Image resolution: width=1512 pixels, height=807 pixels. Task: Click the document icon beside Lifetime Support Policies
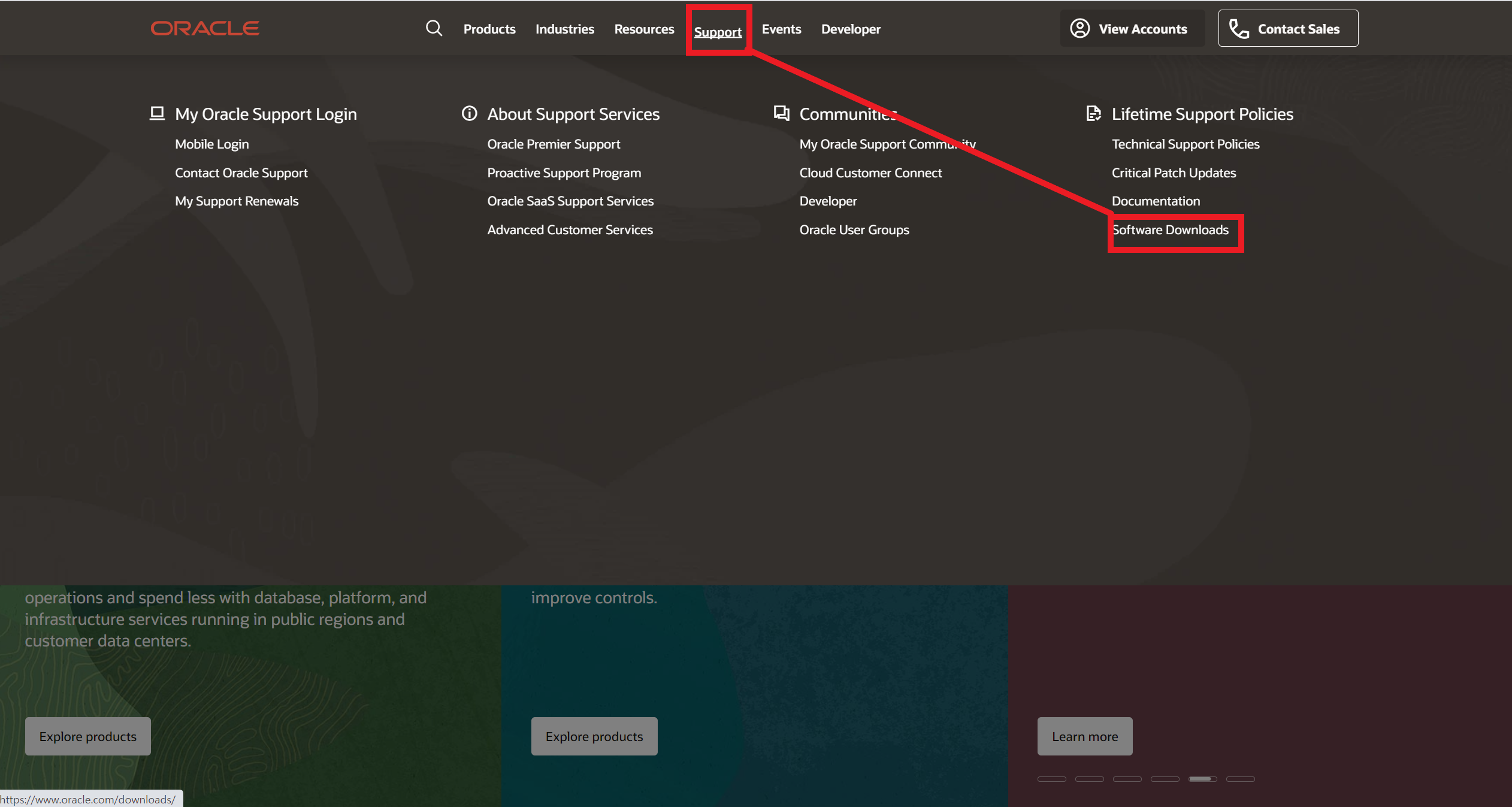pyautogui.click(x=1093, y=113)
